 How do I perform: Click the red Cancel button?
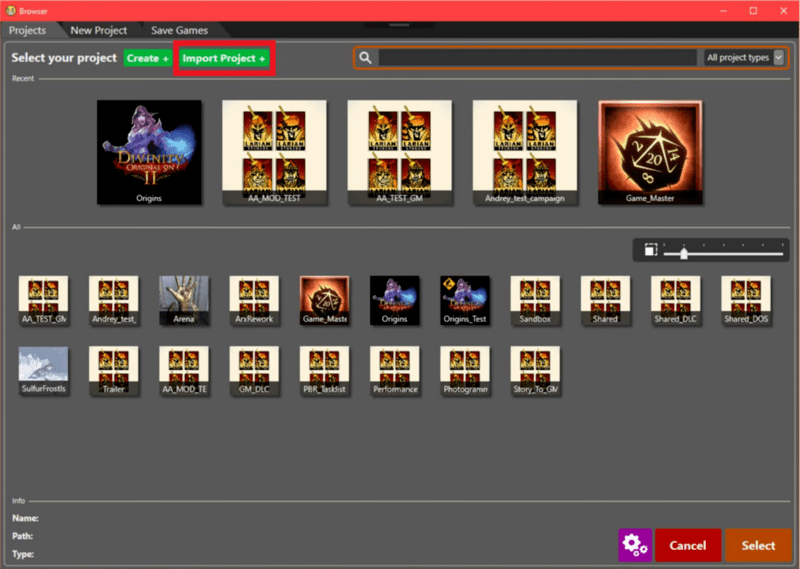pyautogui.click(x=688, y=545)
